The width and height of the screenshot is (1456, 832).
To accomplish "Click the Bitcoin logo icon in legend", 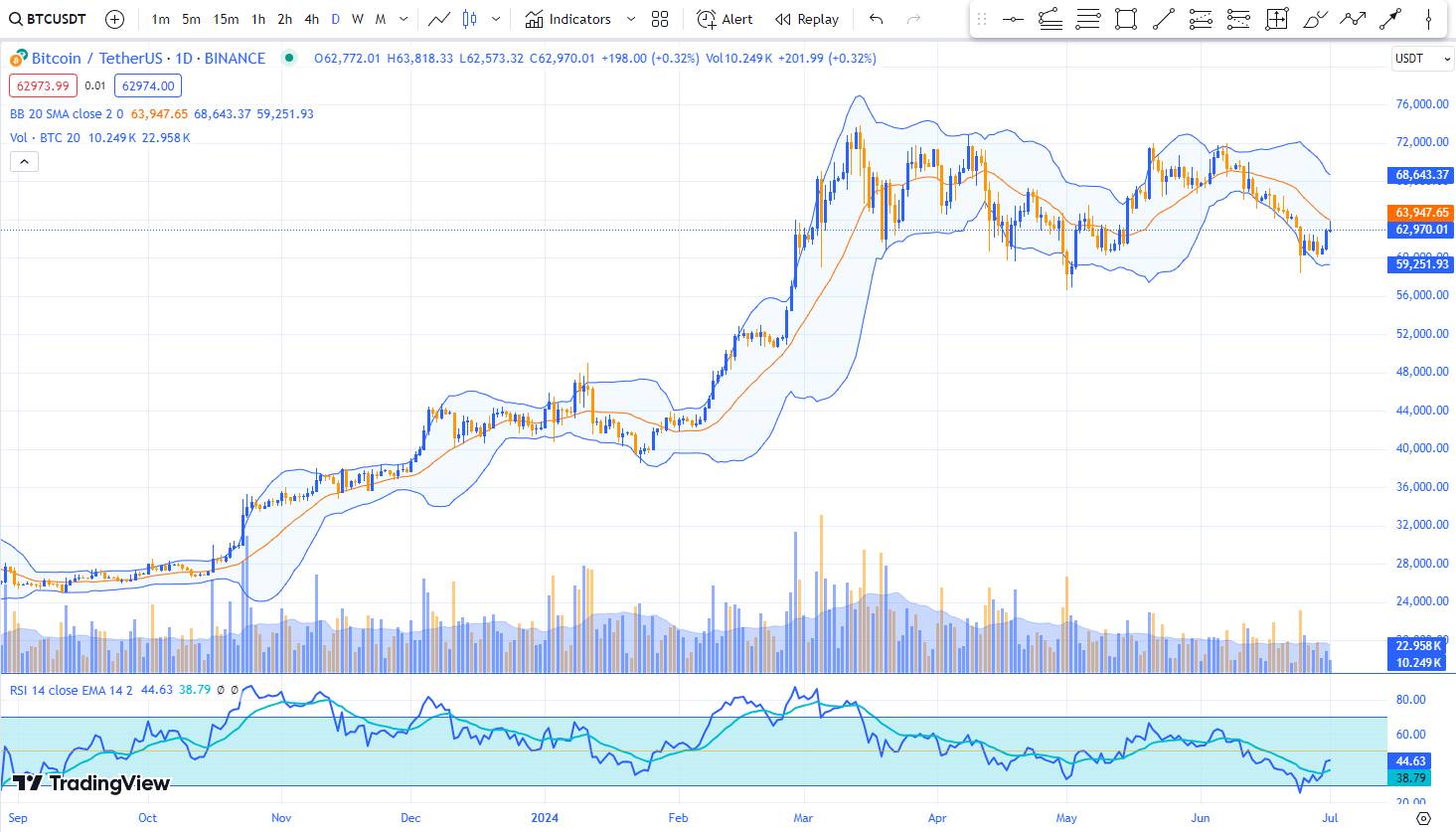I will click(x=18, y=59).
